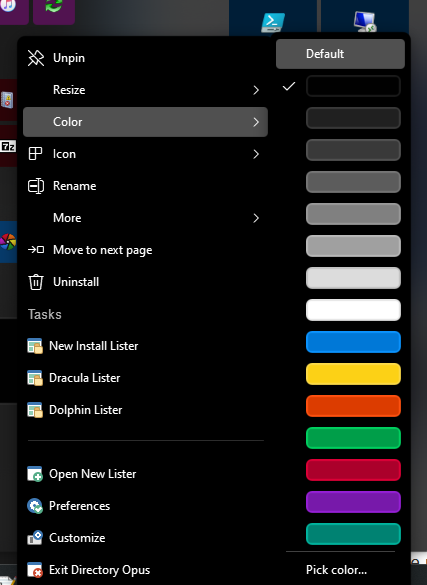
Task: Select the crimson red color swatch
Action: pyautogui.click(x=353, y=470)
